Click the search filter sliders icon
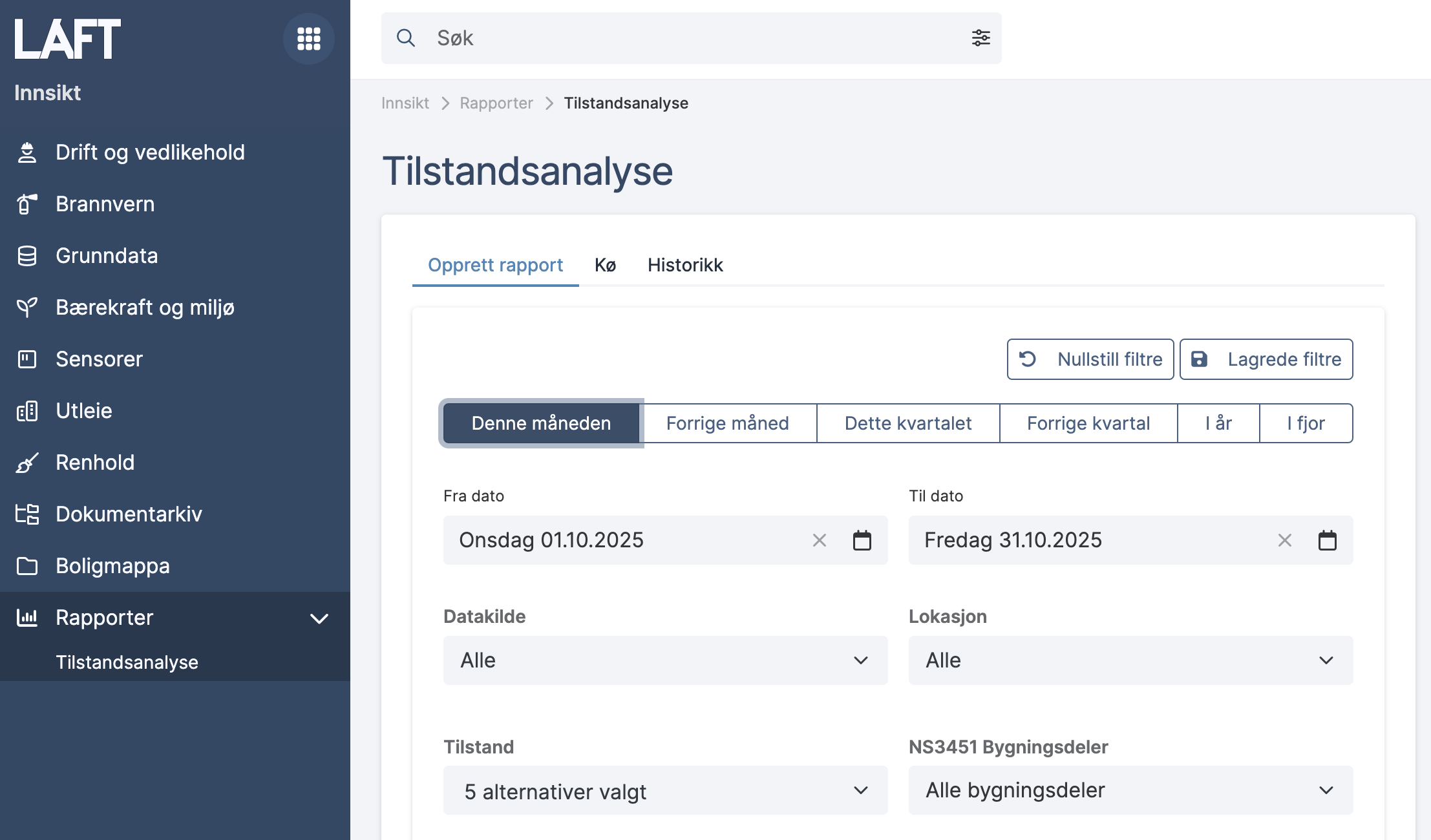This screenshot has height=840, width=1431. tap(980, 38)
